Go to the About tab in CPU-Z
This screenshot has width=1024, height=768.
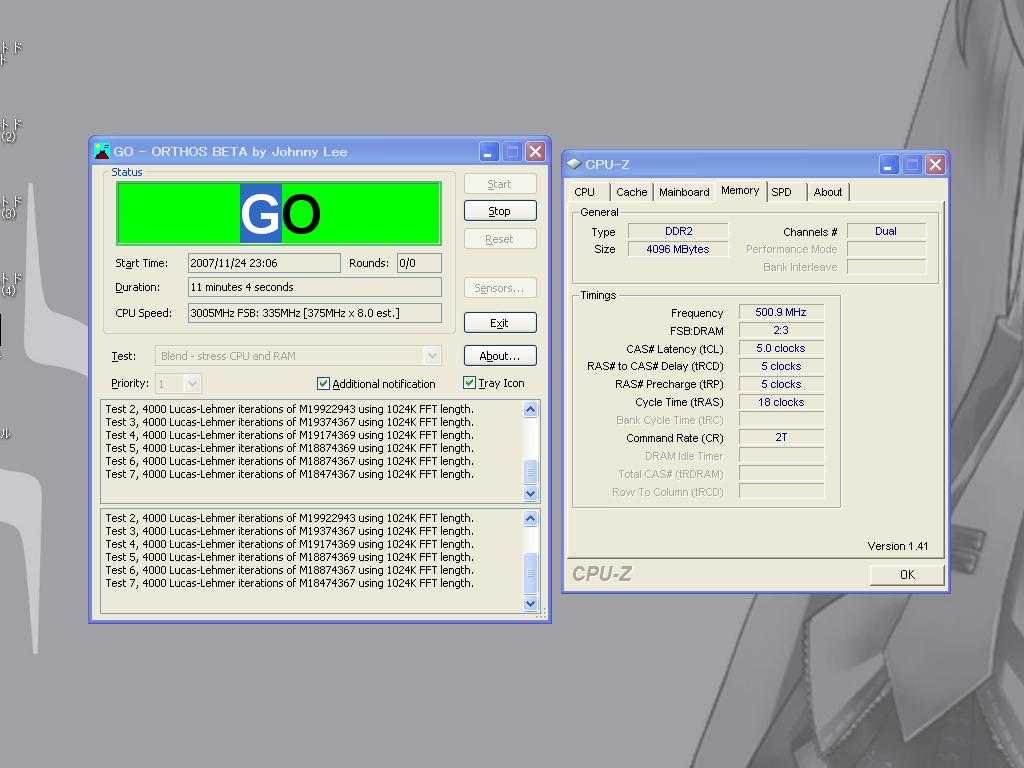(x=827, y=192)
